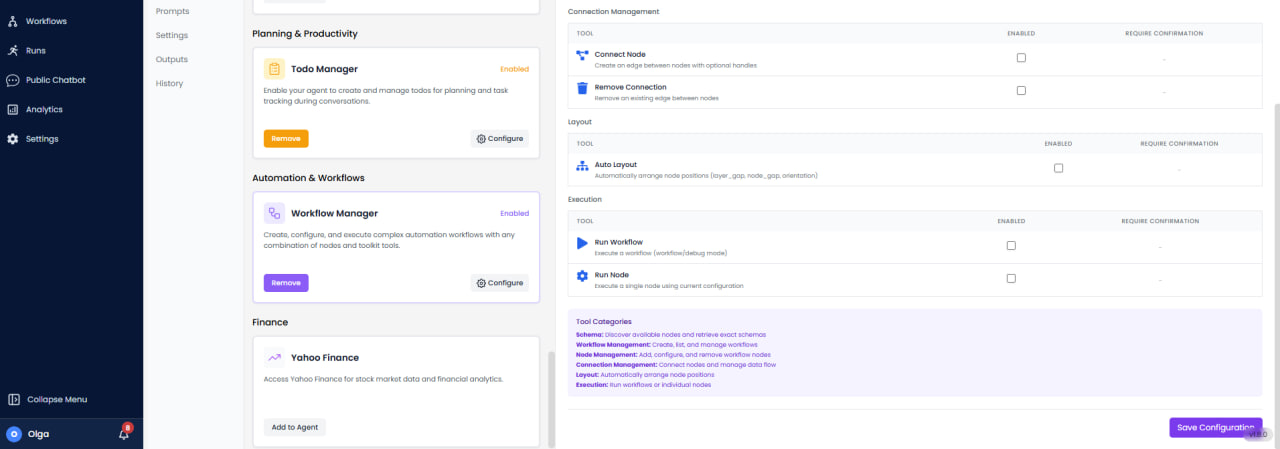Click the Remove Connection trash icon

coord(583,88)
